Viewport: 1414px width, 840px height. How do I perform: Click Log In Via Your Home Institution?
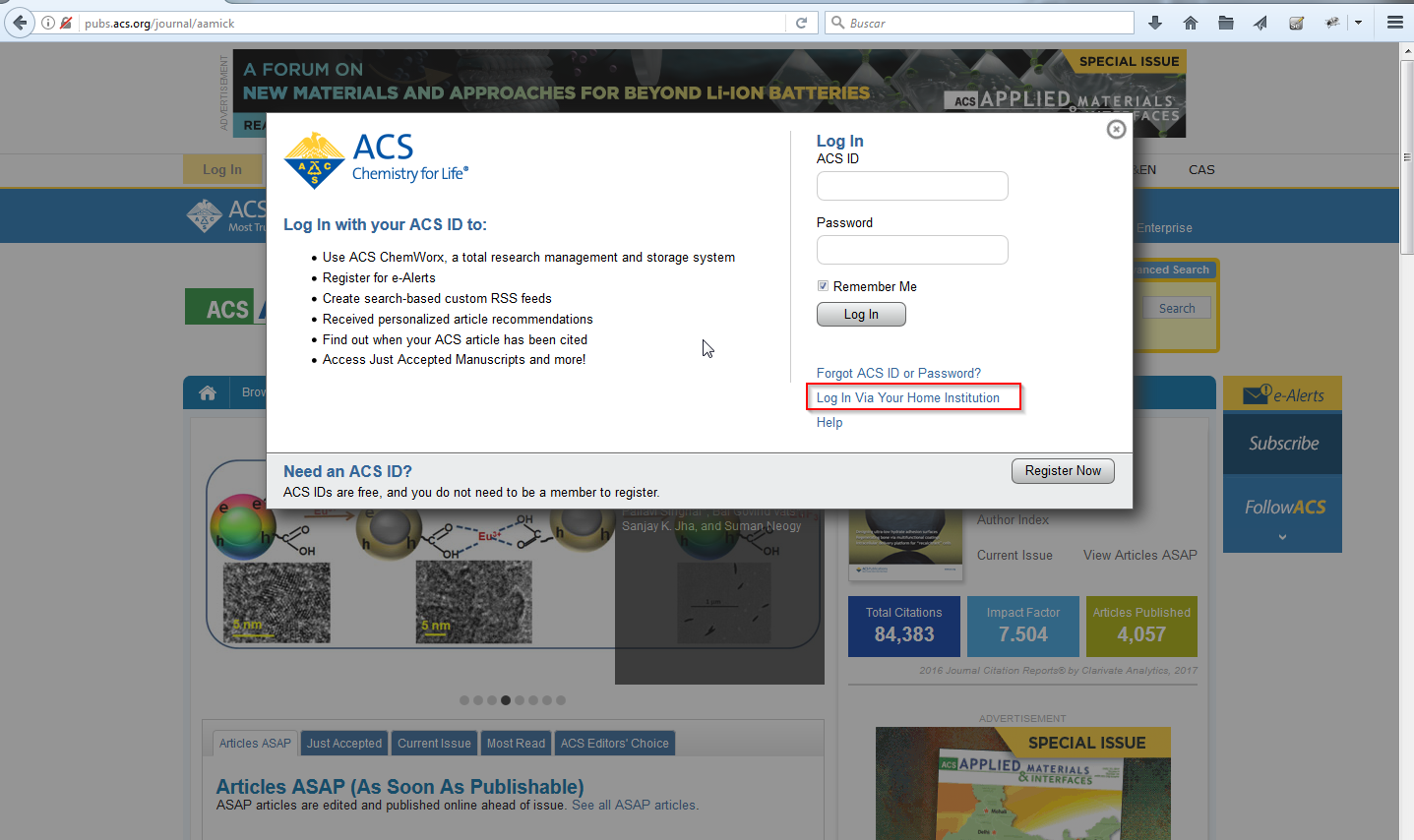(908, 397)
